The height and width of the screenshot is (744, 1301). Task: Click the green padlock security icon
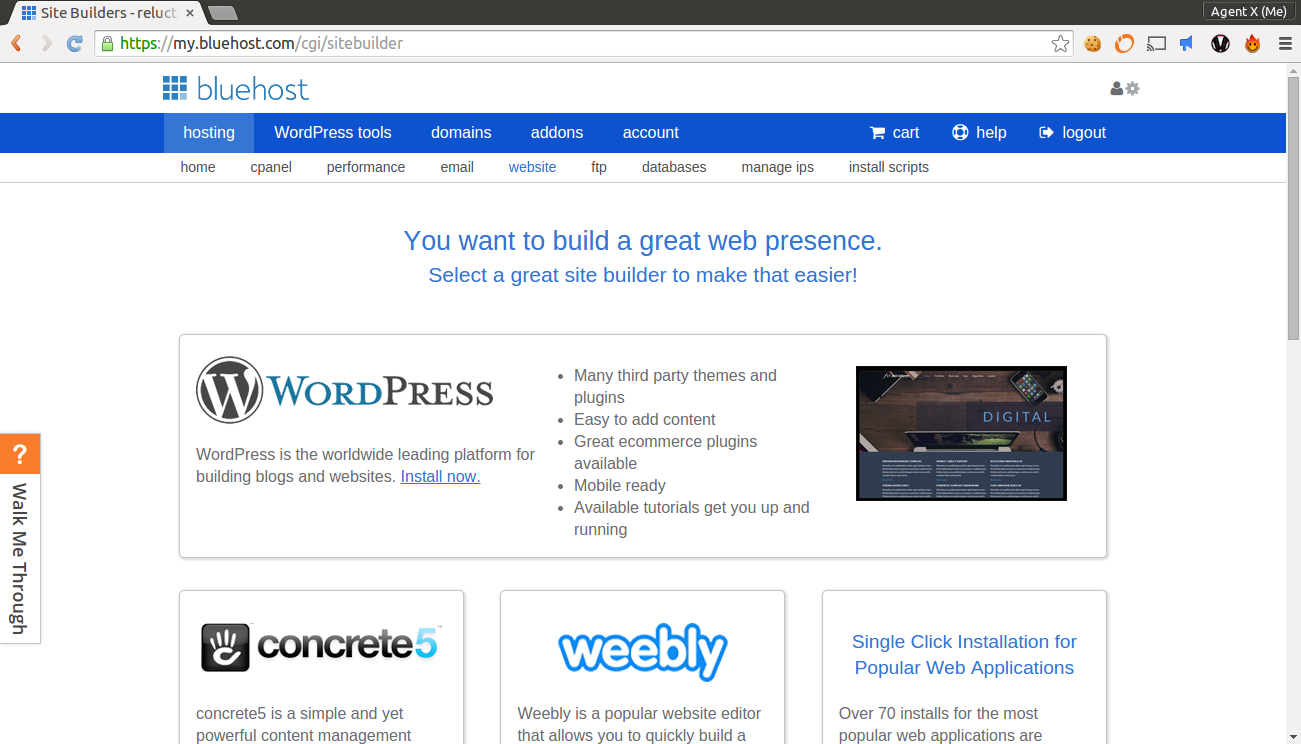pos(107,43)
